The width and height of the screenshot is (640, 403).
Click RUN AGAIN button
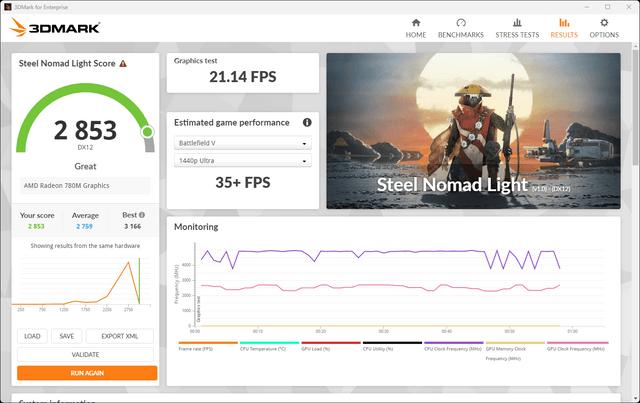click(87, 373)
